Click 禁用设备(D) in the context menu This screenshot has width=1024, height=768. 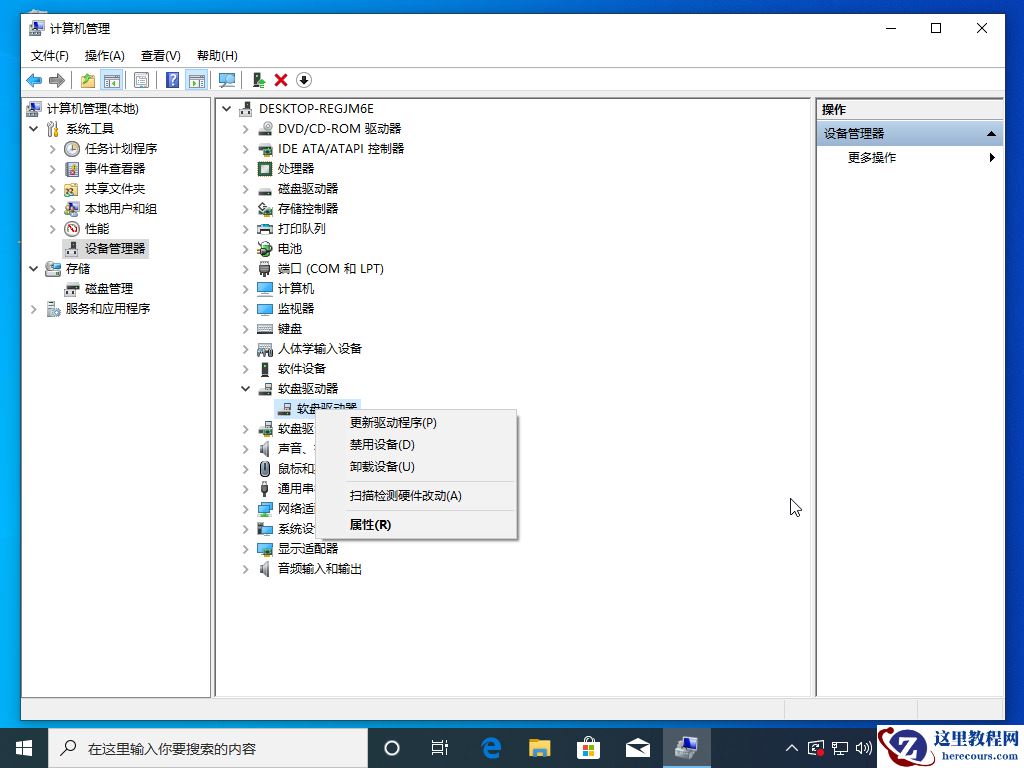[382, 444]
